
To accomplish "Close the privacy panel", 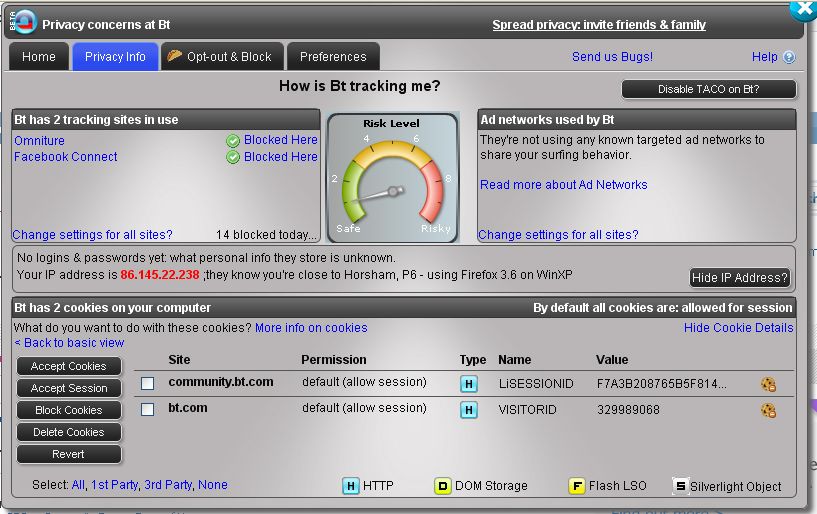I will 804,8.
